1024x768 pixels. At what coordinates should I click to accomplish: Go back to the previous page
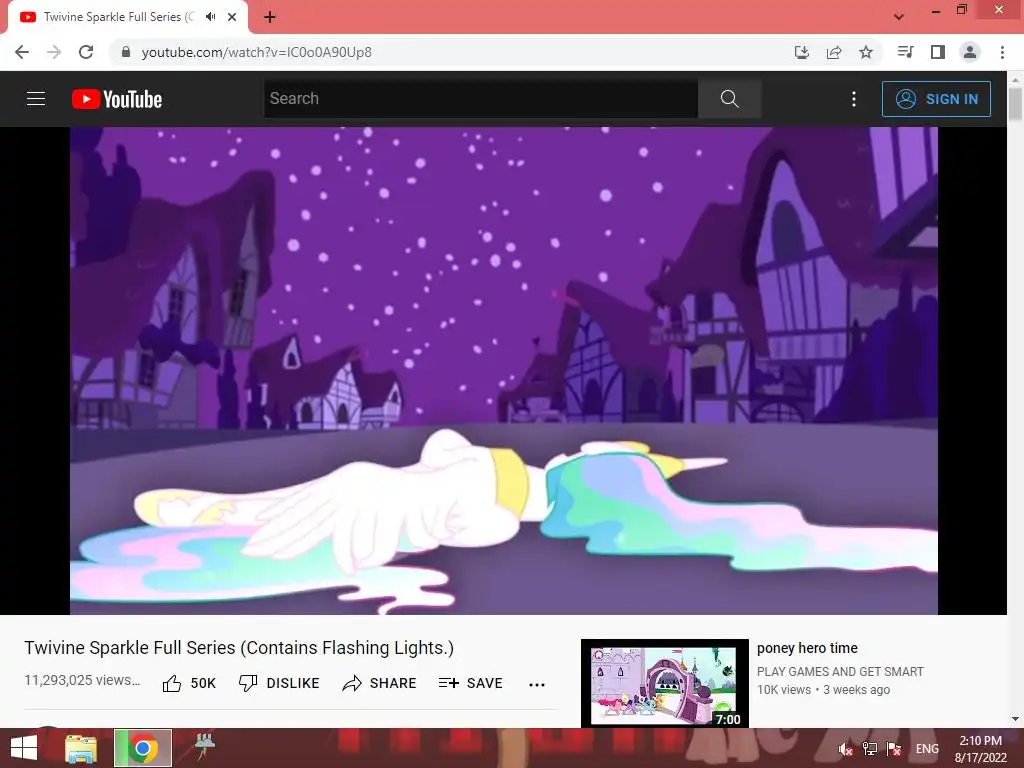(22, 52)
